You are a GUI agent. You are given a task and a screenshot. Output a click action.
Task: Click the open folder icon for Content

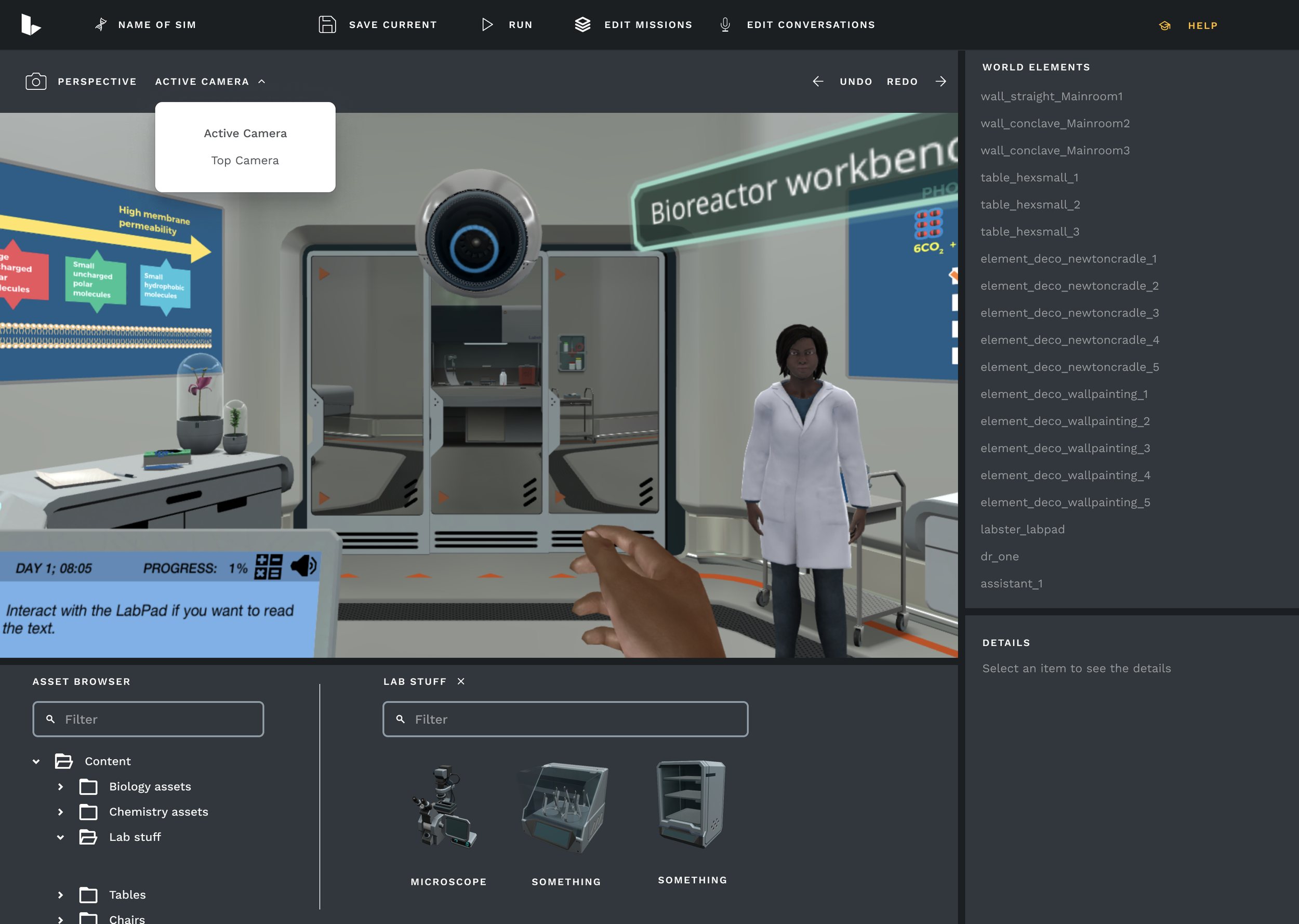click(x=64, y=761)
